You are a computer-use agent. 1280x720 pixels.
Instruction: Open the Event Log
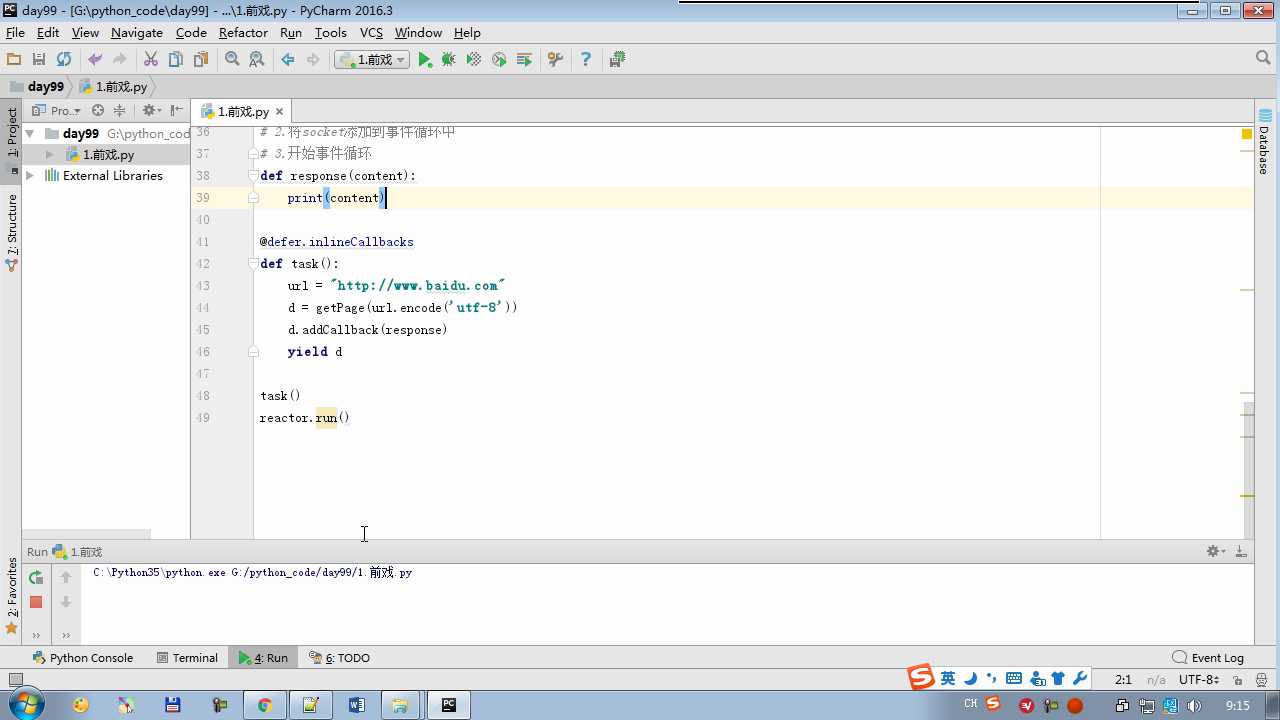[1208, 658]
